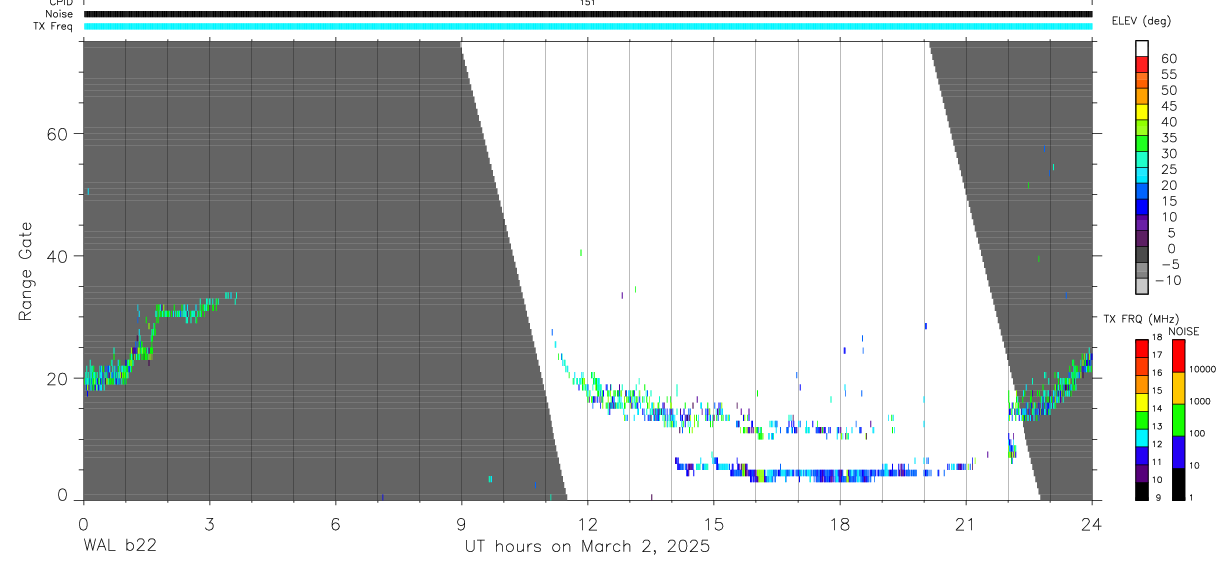Click the '35' label on elevation scale
Image resolution: width=1228 pixels, height=567 pixels.
click(1168, 138)
